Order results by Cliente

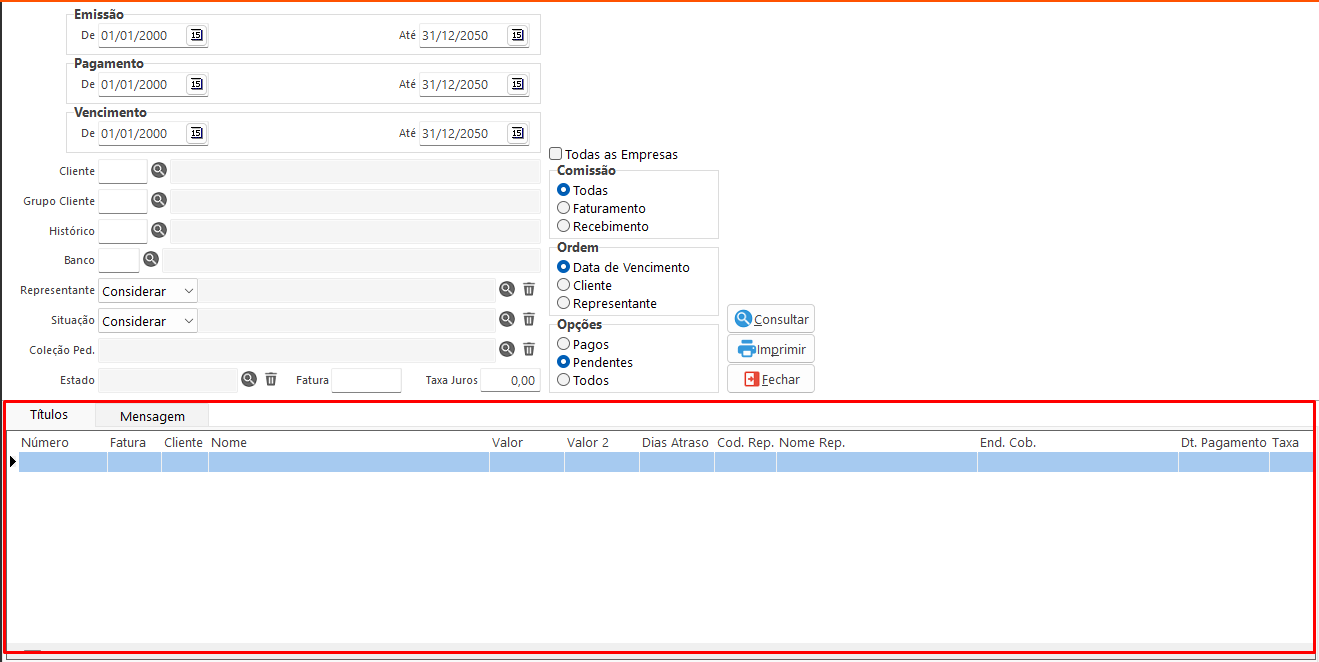pyautogui.click(x=564, y=285)
